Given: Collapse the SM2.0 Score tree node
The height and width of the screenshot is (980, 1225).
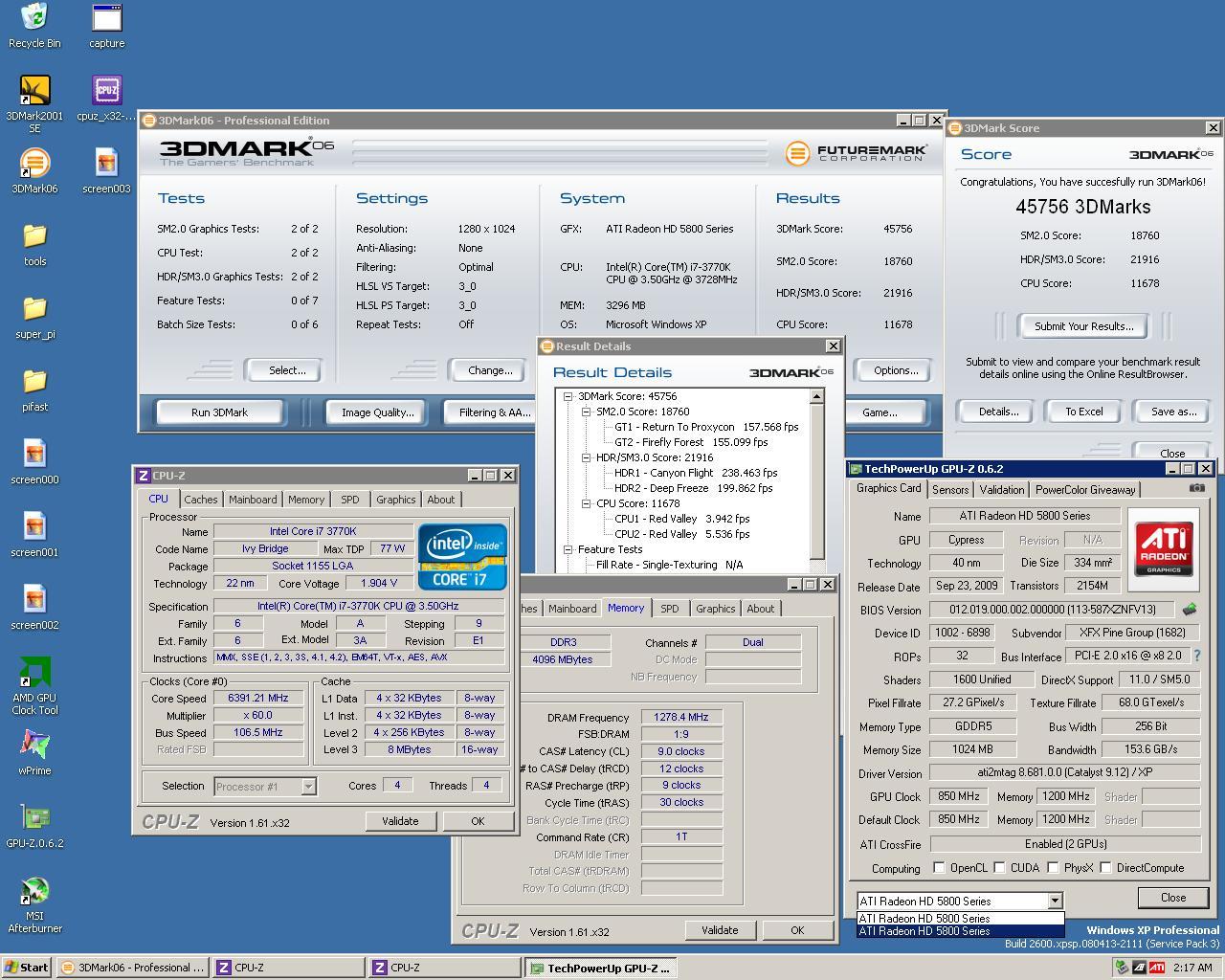Looking at the screenshot, I should (586, 412).
